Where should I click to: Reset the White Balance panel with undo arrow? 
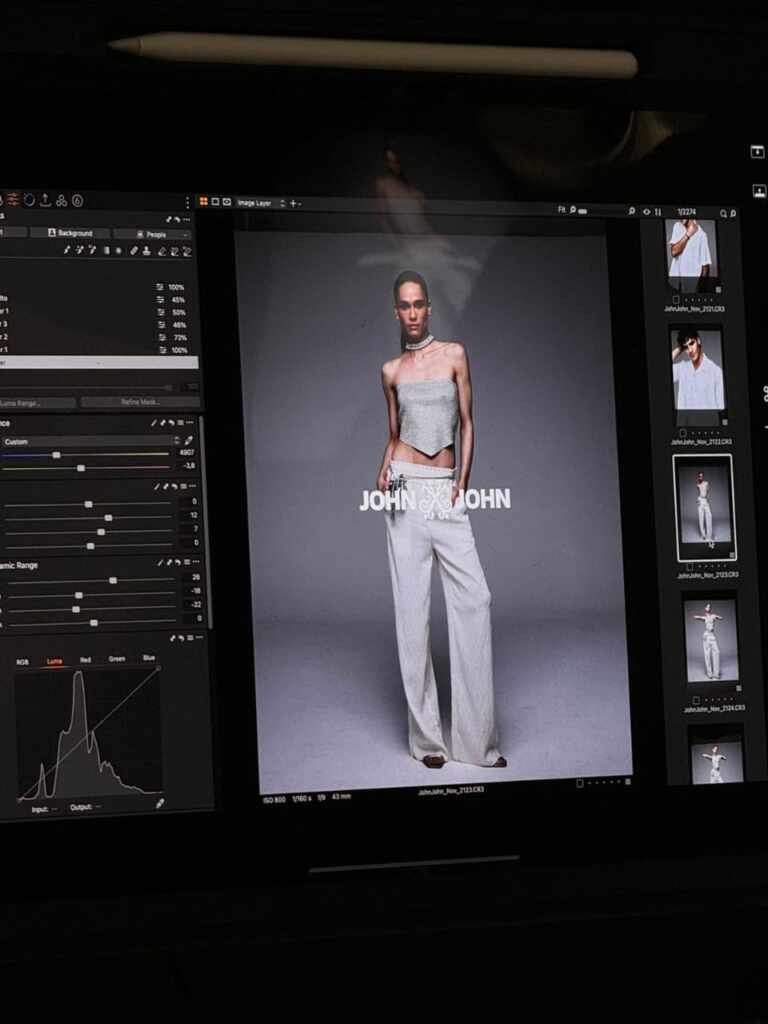pyautogui.click(x=171, y=423)
